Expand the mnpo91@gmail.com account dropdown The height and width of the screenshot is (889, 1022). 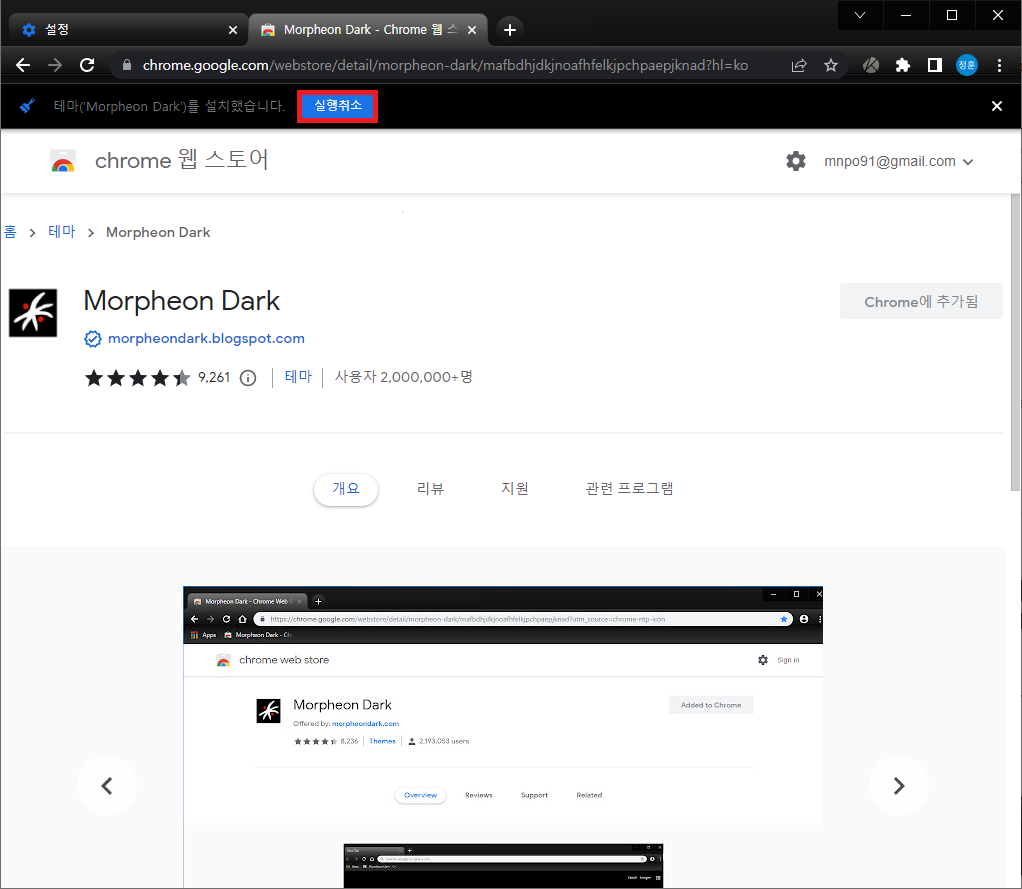(x=898, y=162)
